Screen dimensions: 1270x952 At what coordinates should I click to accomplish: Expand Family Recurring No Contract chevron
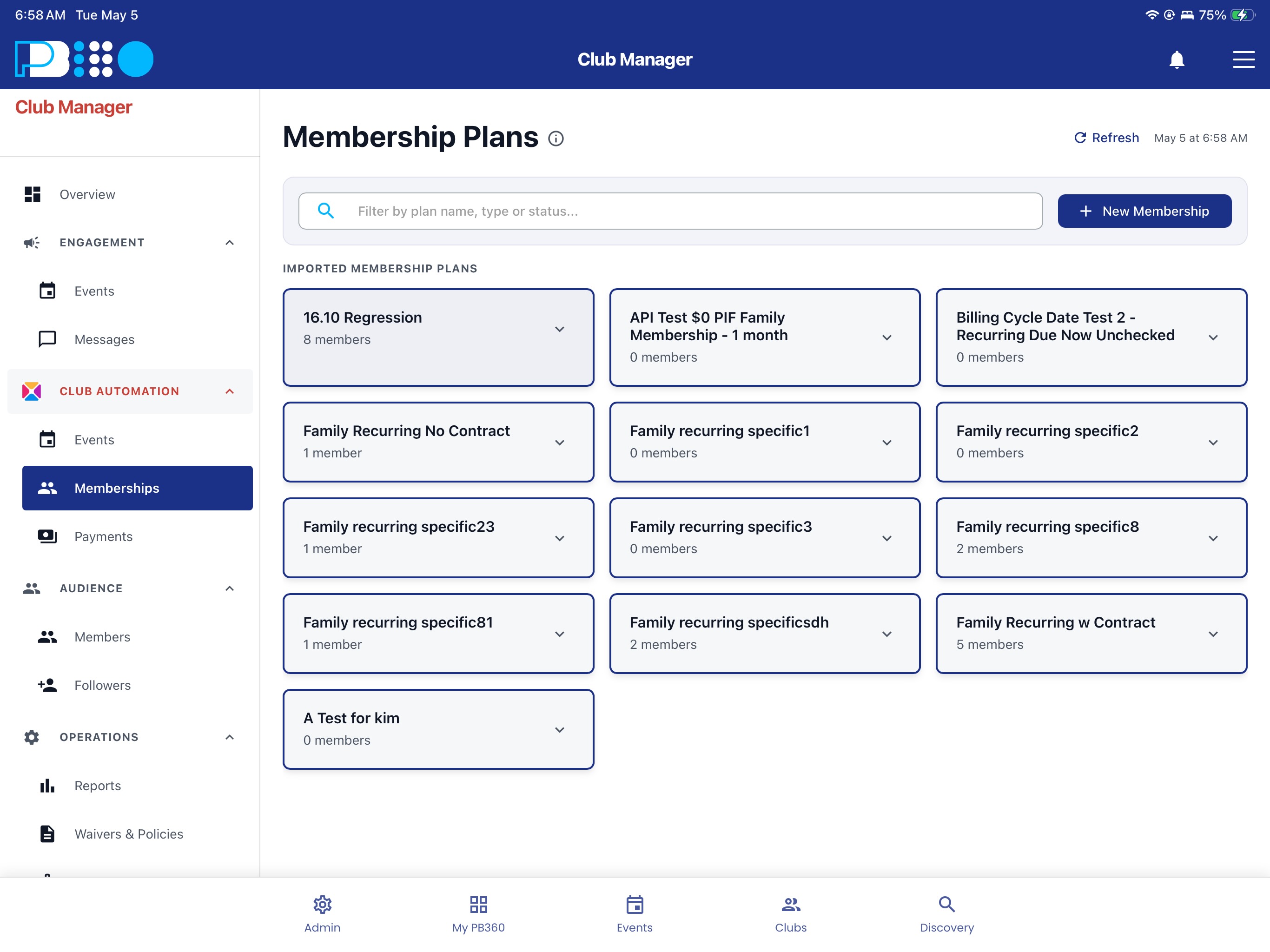560,443
